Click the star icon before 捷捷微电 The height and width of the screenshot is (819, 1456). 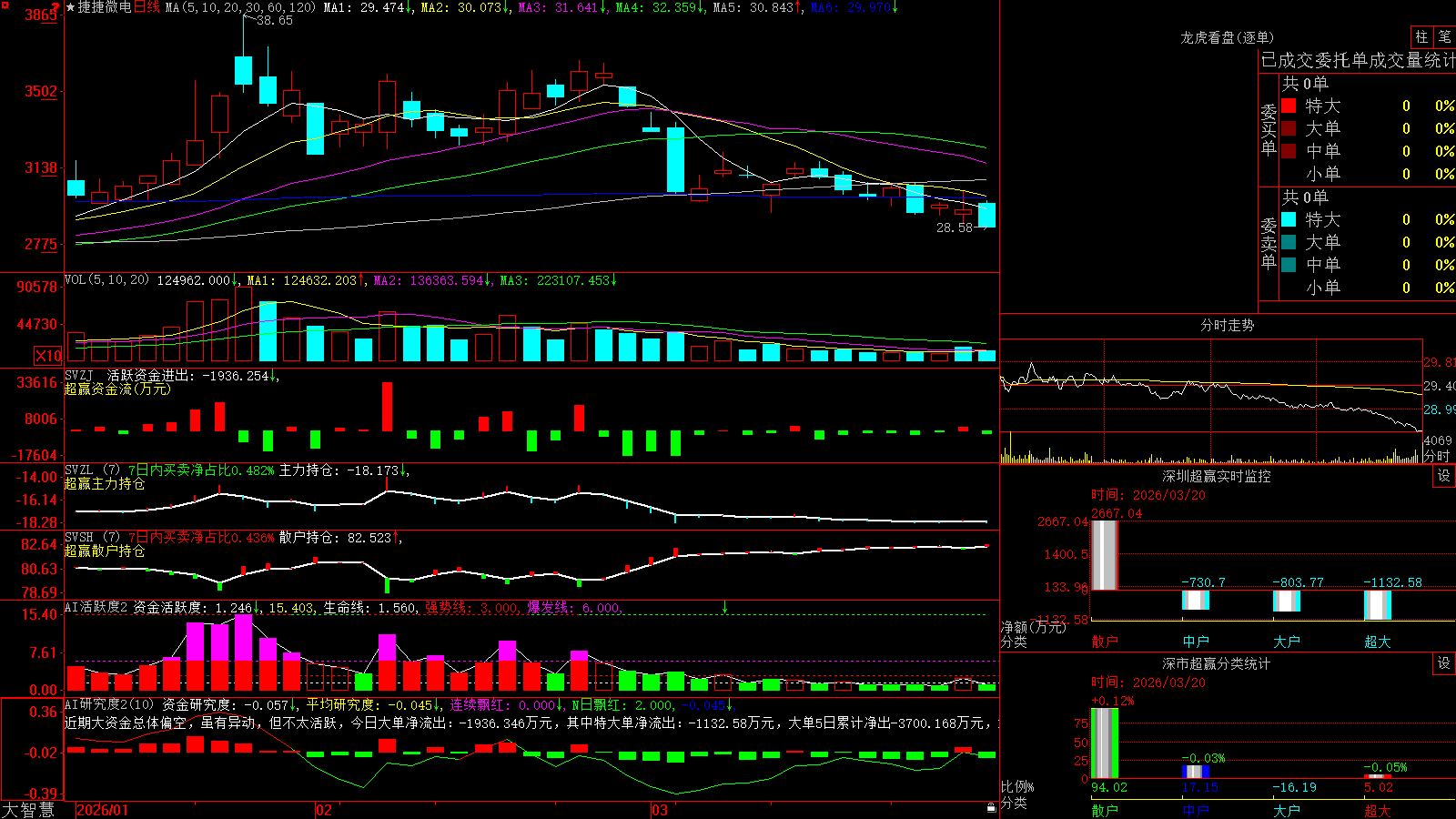tap(71, 7)
